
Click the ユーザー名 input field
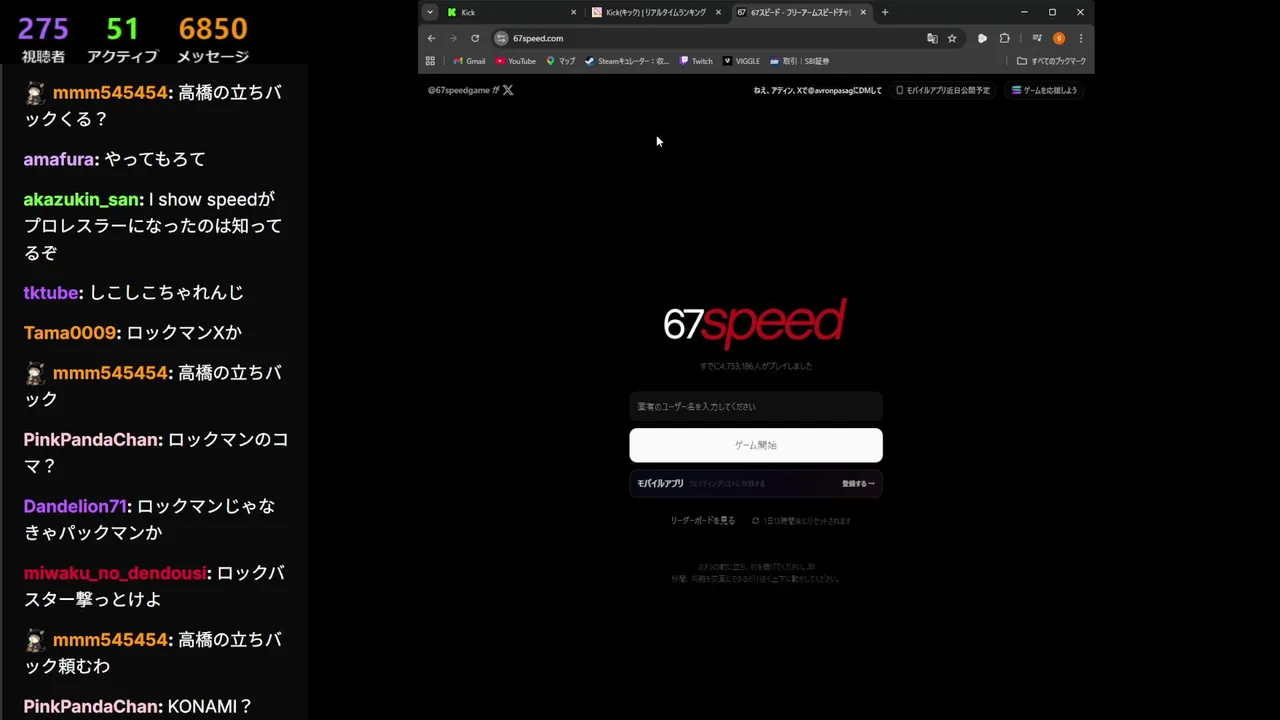[756, 406]
